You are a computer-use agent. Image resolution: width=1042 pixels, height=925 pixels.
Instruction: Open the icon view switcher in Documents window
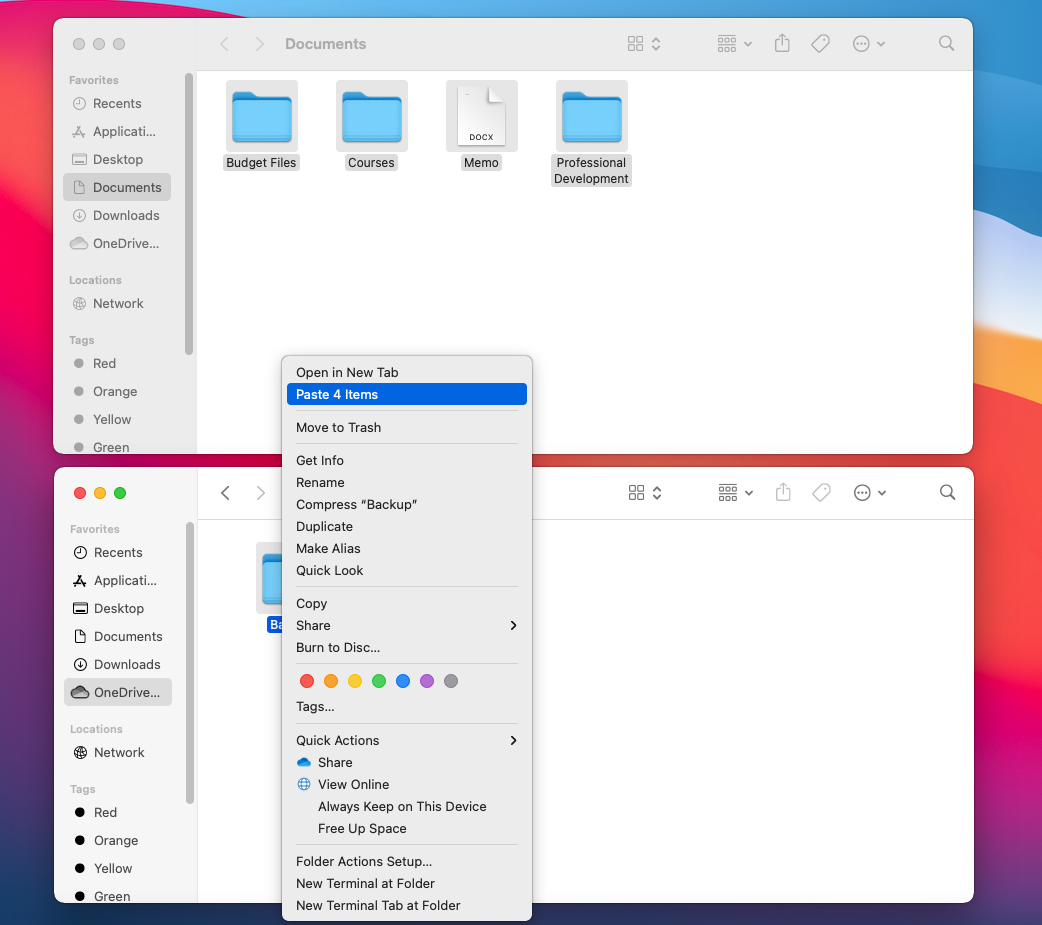pos(644,44)
